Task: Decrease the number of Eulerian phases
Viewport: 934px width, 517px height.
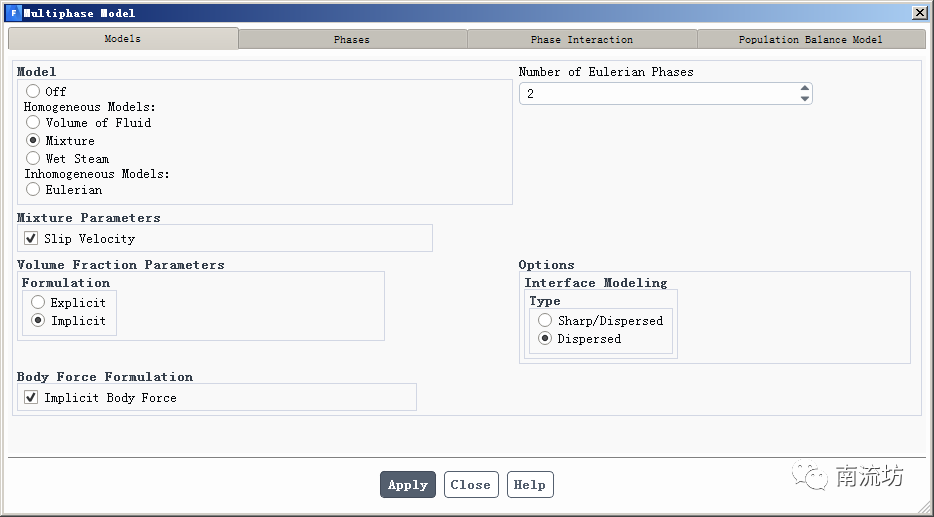Action: click(805, 98)
